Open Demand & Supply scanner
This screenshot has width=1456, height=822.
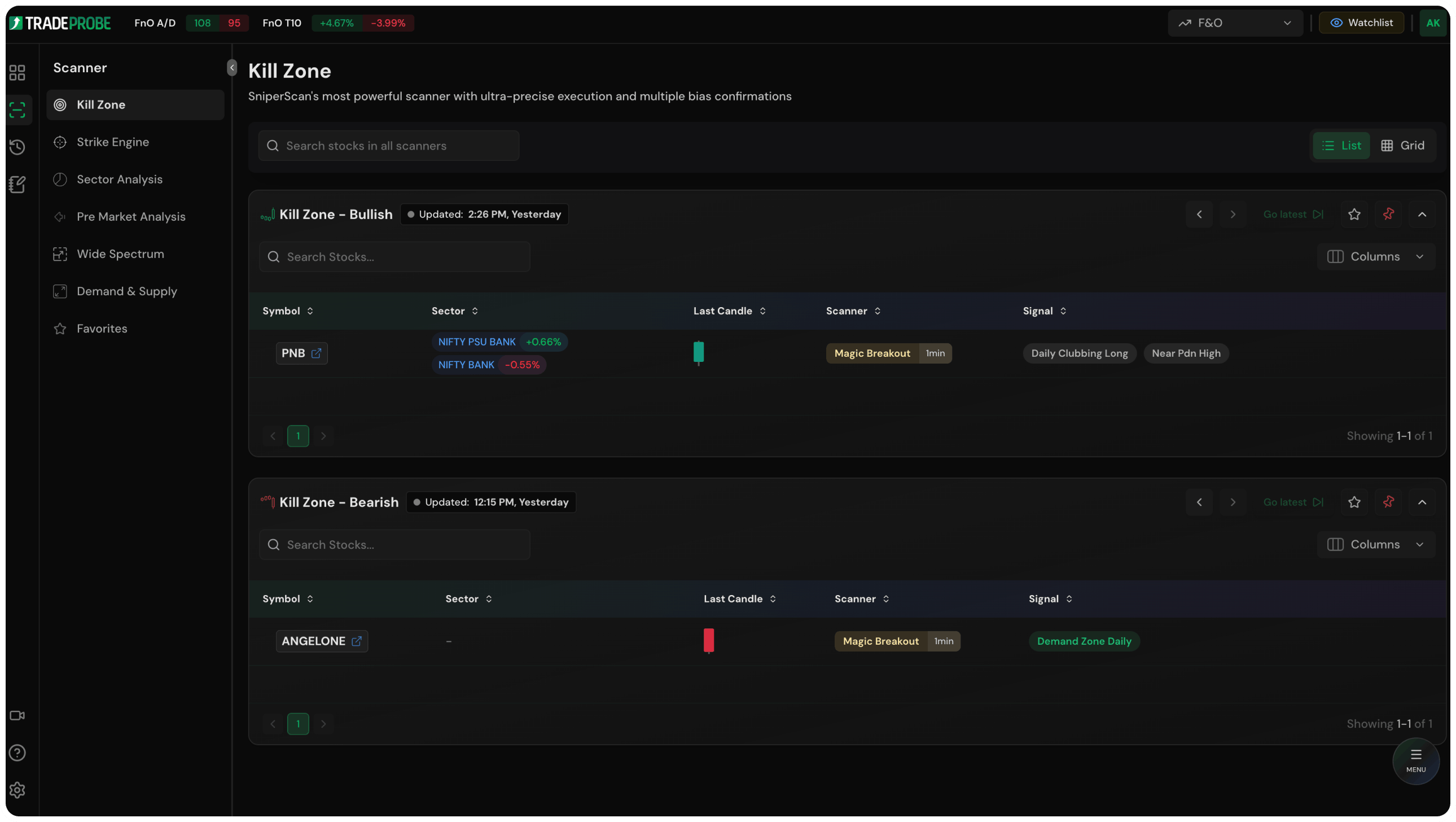point(135,291)
